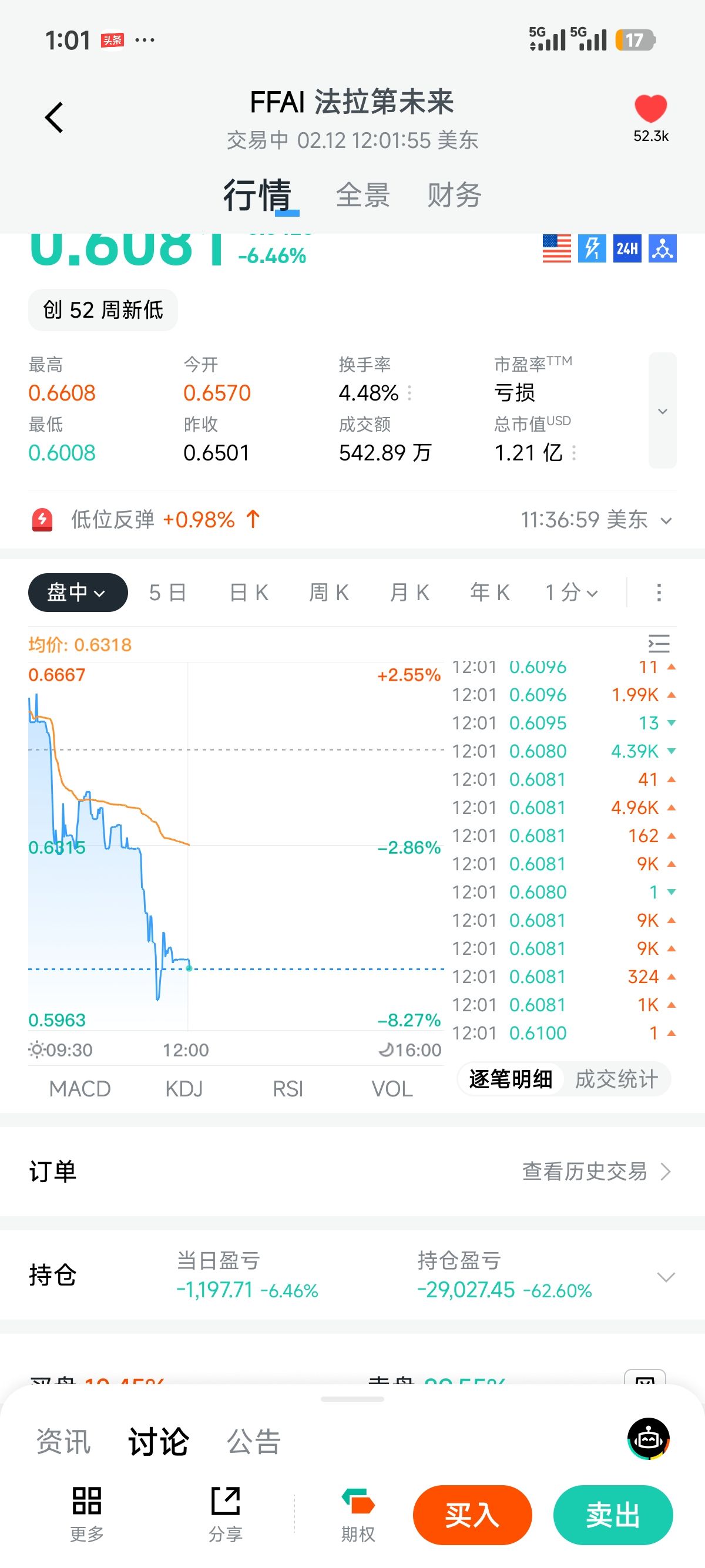Screen dimensions: 705x1568
Task: Switch to the 财务 tab
Action: (x=454, y=196)
